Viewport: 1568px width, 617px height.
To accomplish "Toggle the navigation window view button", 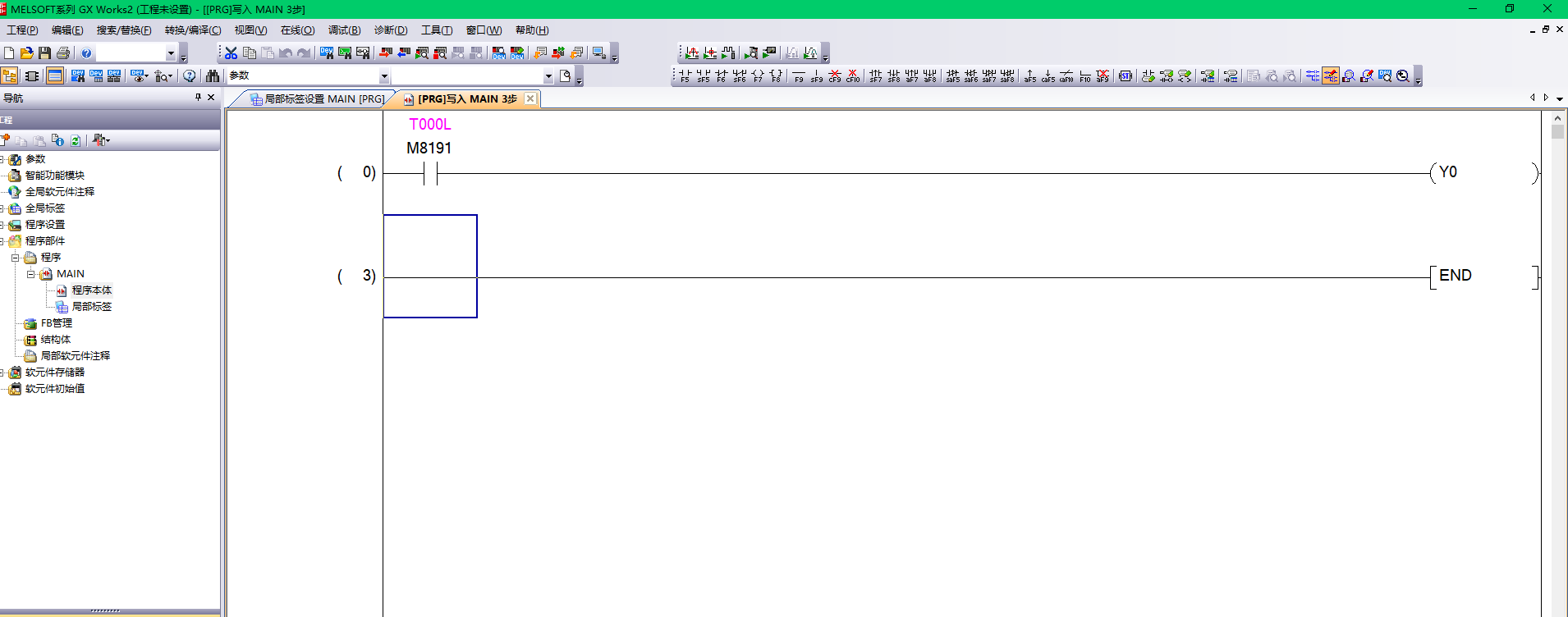I will (x=10, y=76).
